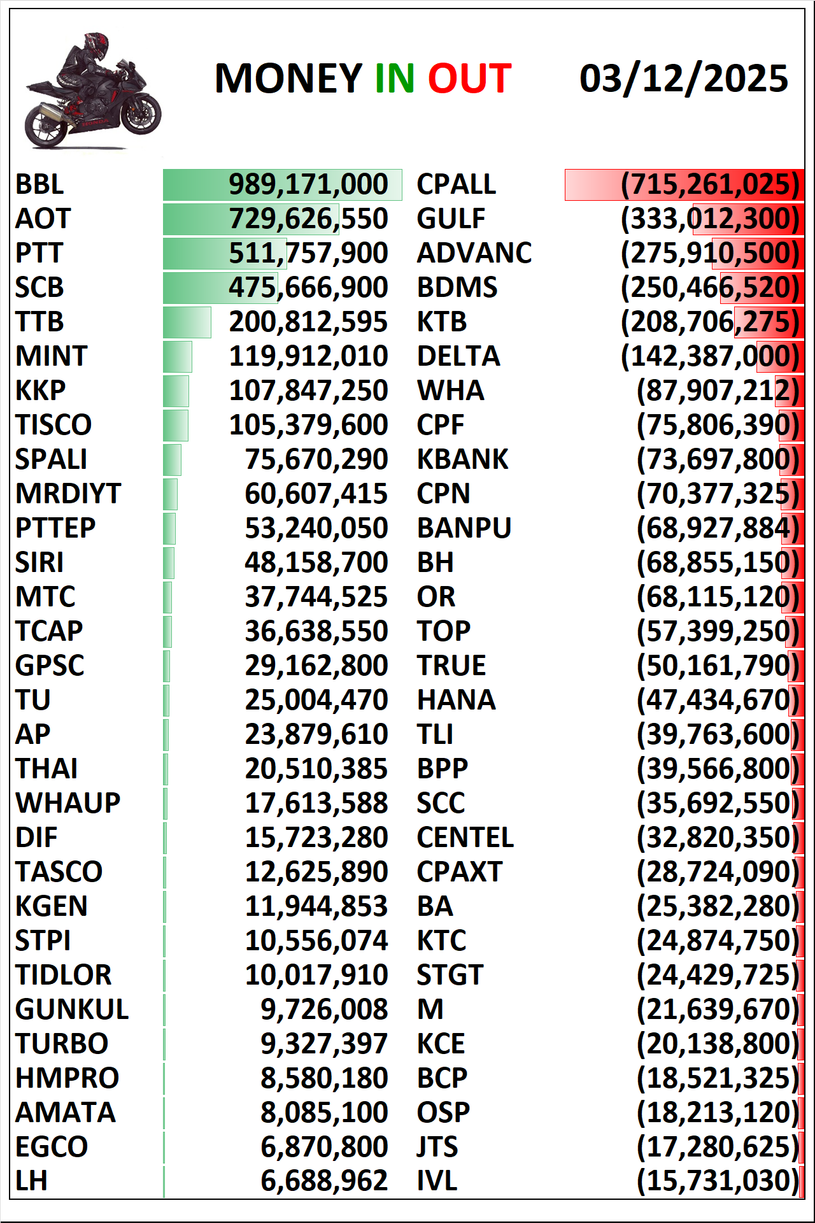Click the MONEY IN OUT title

pos(362,79)
